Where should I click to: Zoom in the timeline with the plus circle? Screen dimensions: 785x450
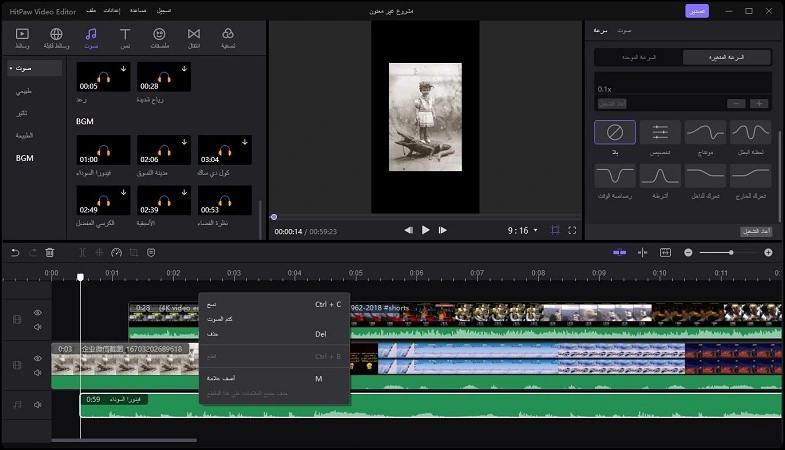pyautogui.click(x=768, y=253)
